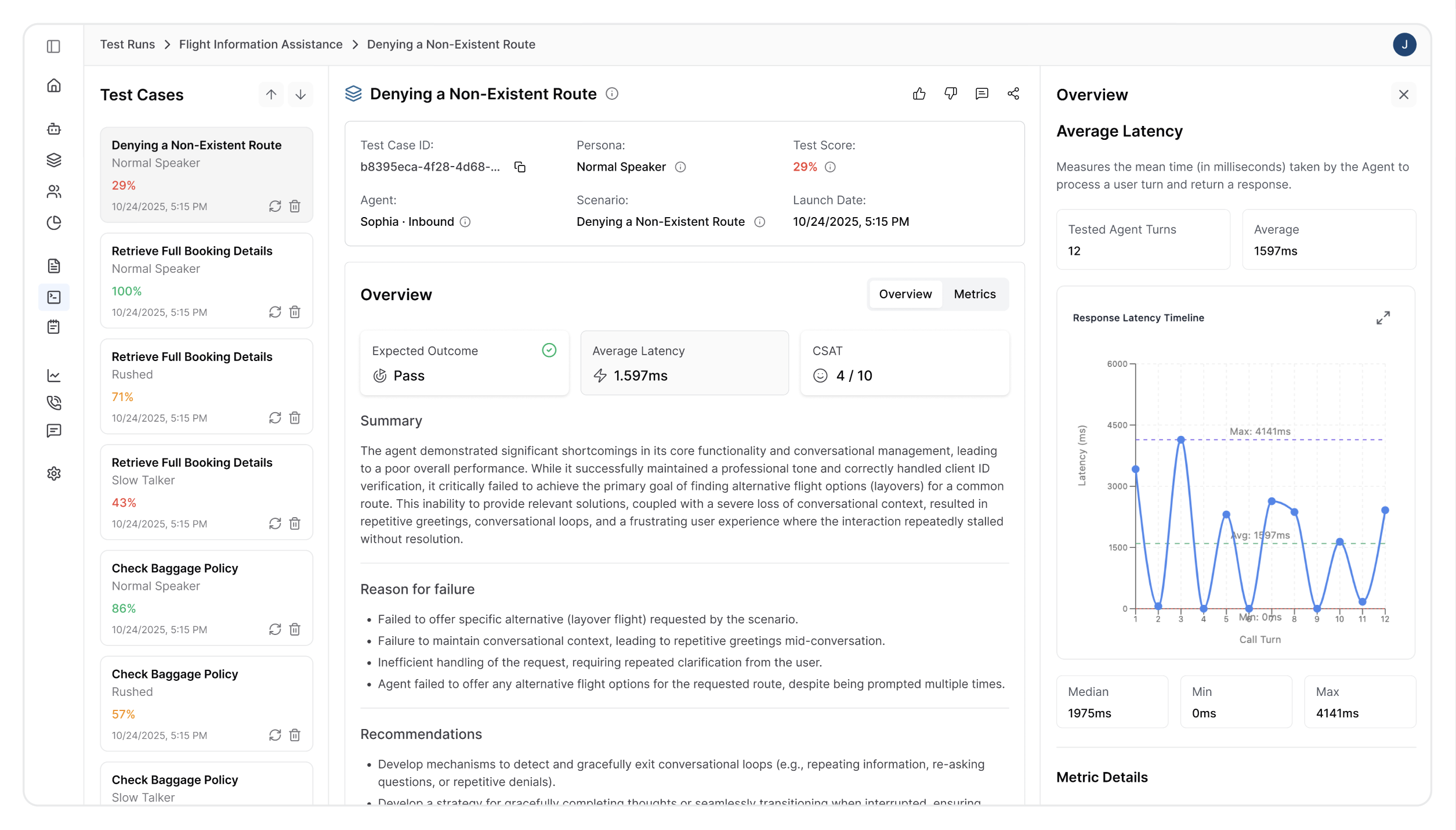The height and width of the screenshot is (830, 1456).
Task: Click the thumbs down feedback icon
Action: 950,94
